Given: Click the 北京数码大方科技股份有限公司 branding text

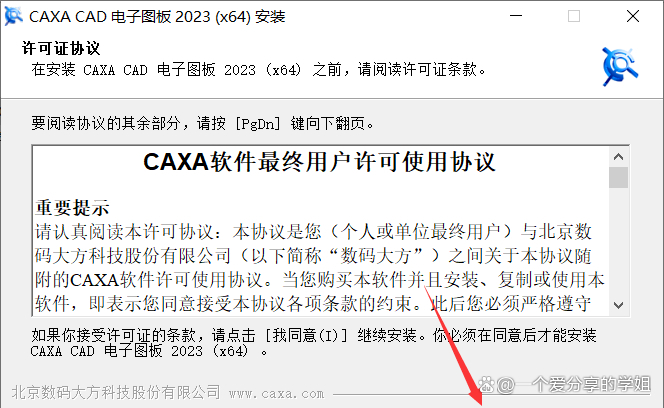Looking at the screenshot, I should coord(116,392).
